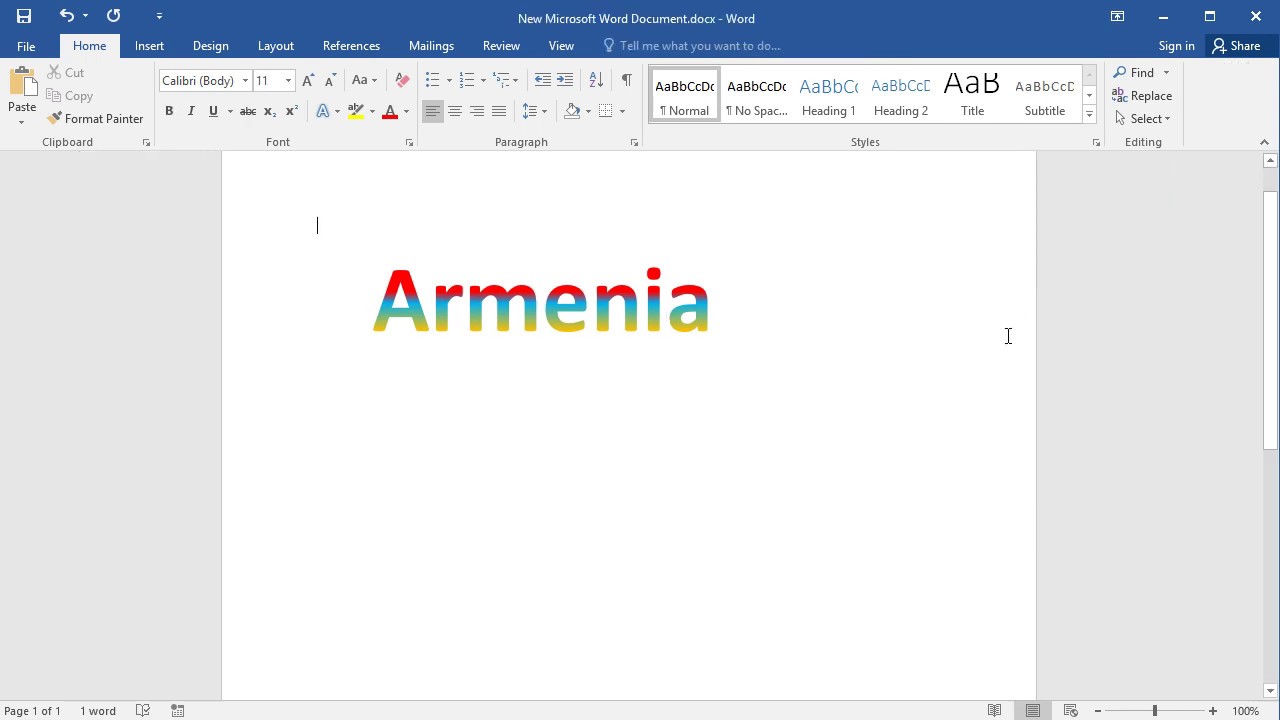Click the Replace button
Viewport: 1280px width, 720px height.
point(1142,96)
